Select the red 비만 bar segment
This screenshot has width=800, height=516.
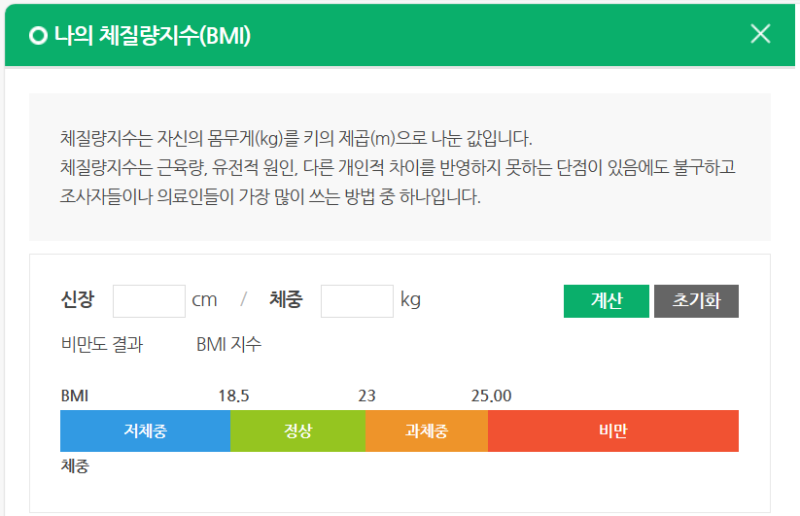613,431
